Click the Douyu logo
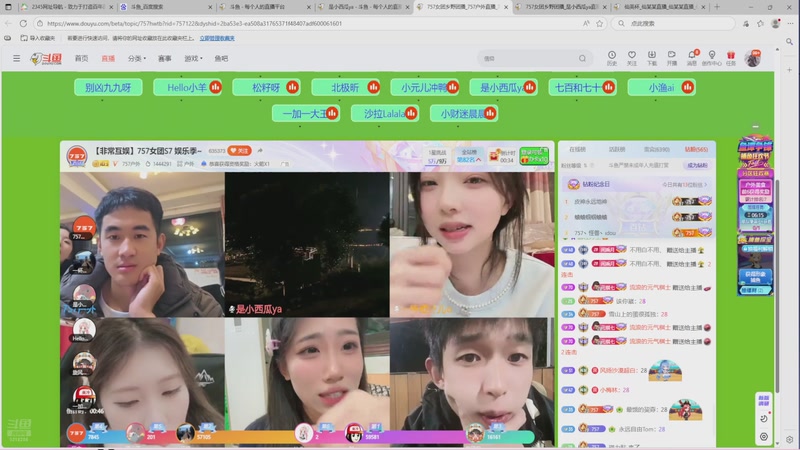This screenshot has width=800, height=450. click(x=46, y=59)
